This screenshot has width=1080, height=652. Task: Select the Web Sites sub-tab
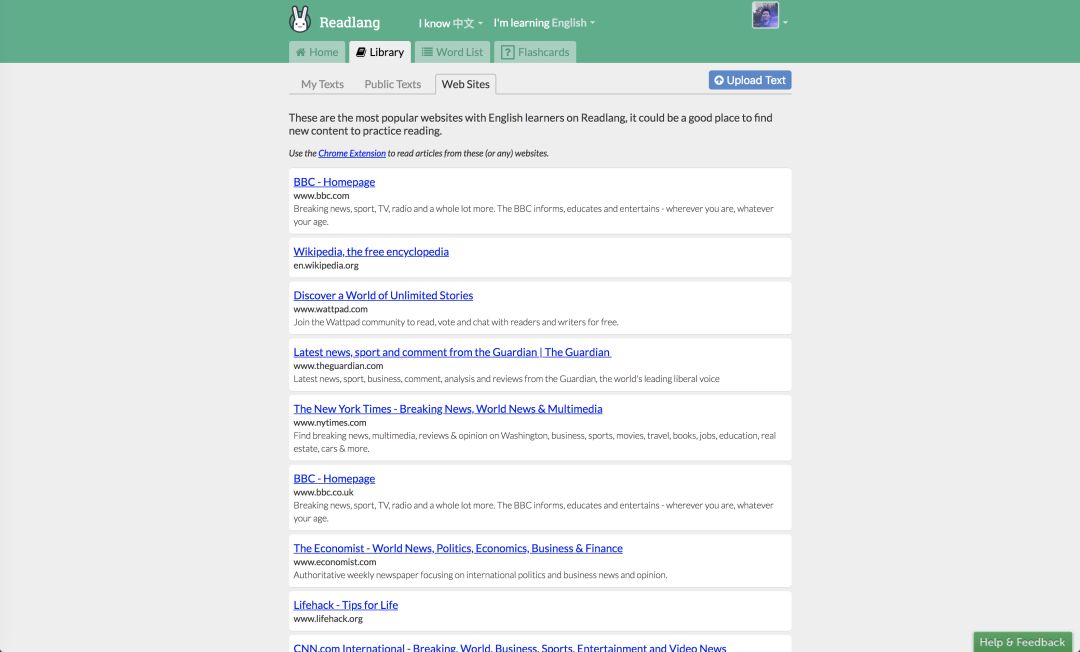click(x=466, y=84)
